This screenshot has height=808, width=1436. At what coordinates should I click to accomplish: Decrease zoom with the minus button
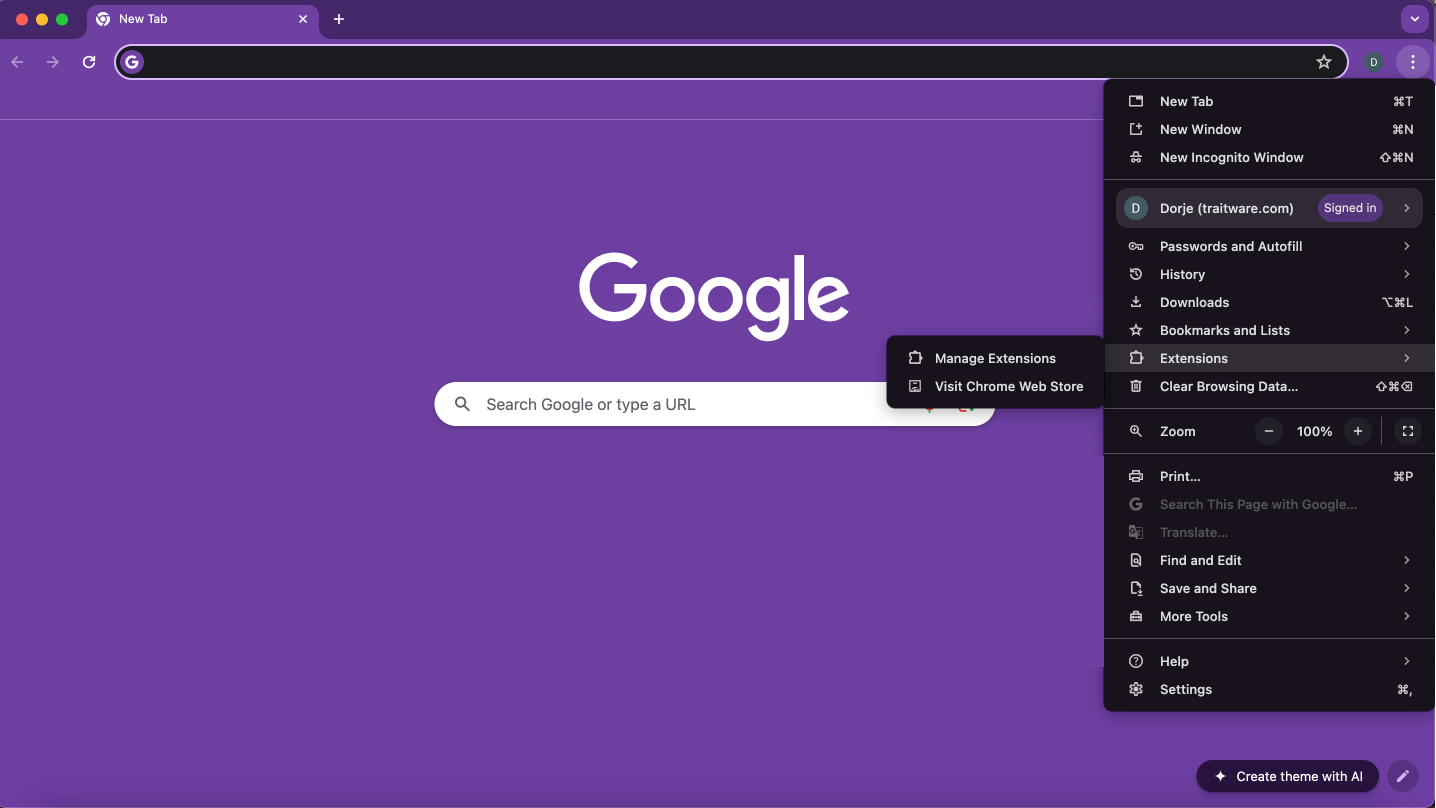[1269, 431]
